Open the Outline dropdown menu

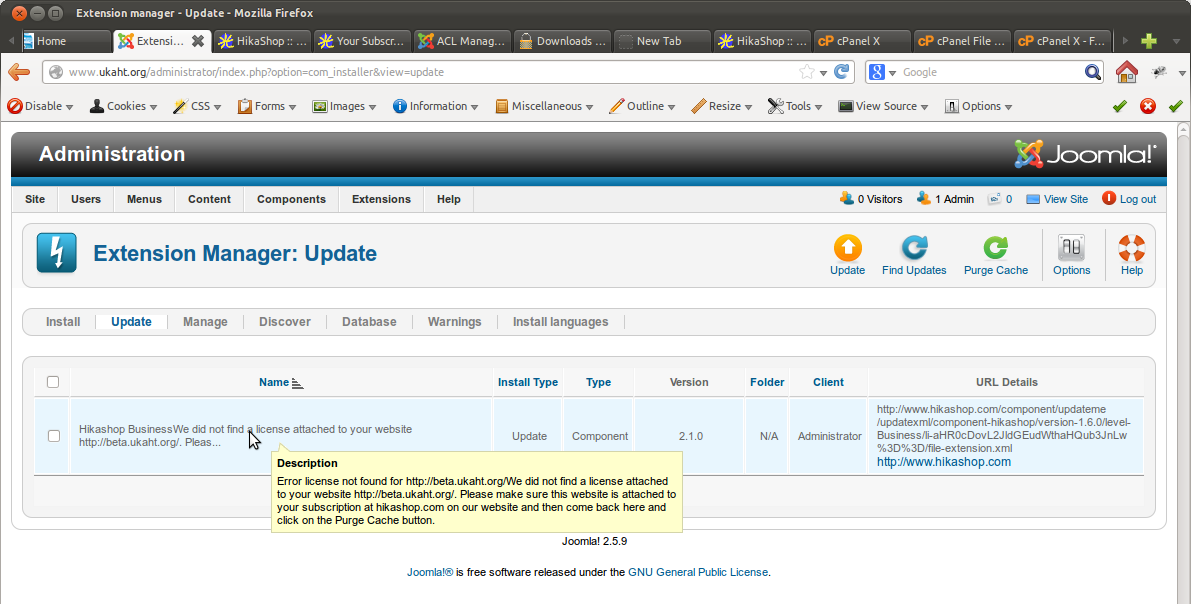point(642,106)
